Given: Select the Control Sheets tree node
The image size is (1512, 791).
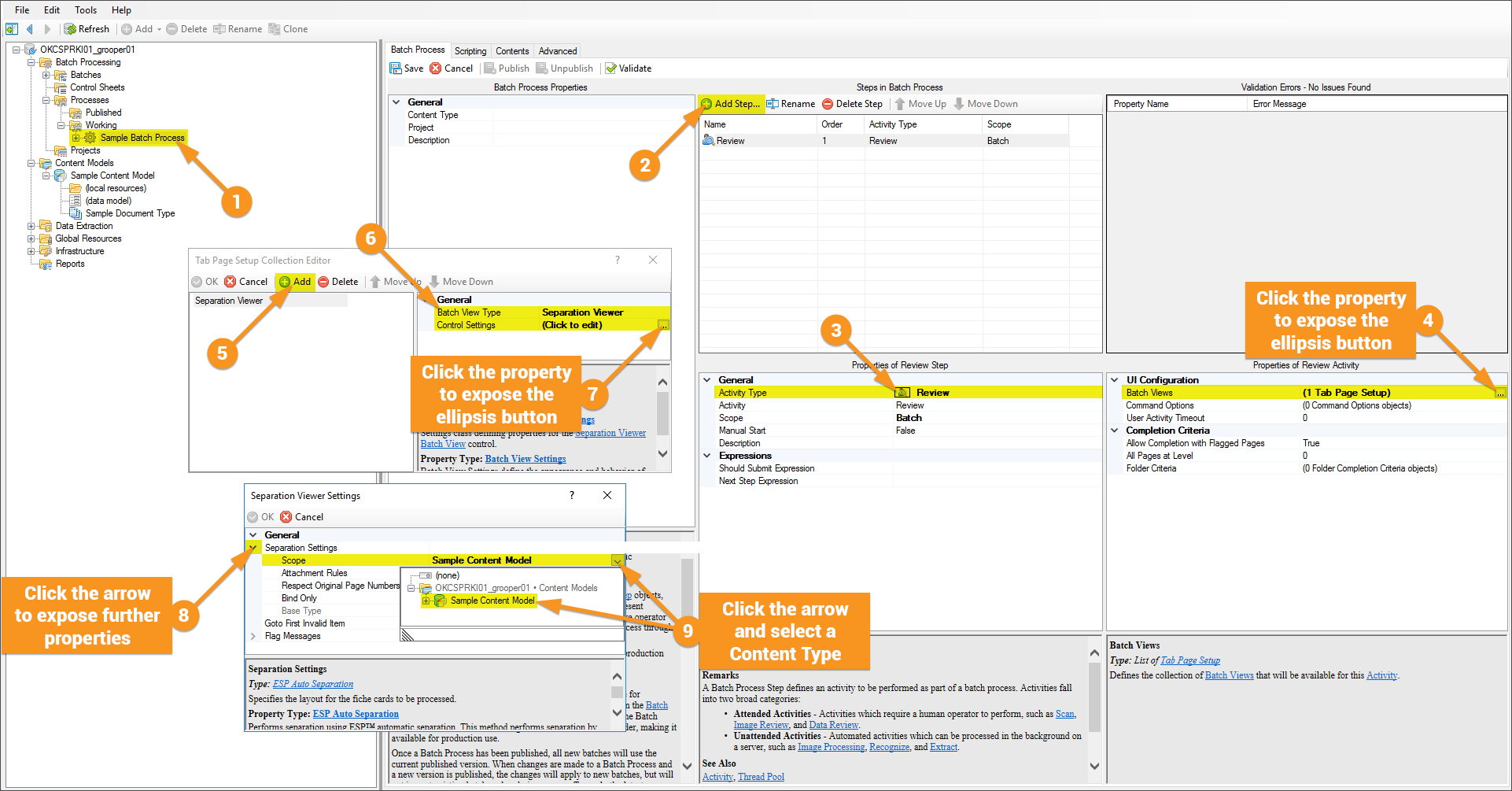Looking at the screenshot, I should pos(98,87).
